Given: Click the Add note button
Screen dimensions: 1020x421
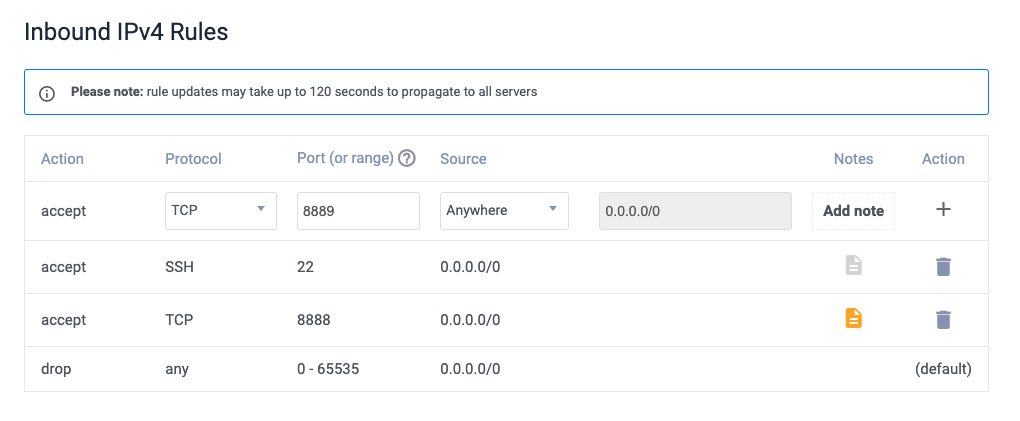Looking at the screenshot, I should point(853,211).
